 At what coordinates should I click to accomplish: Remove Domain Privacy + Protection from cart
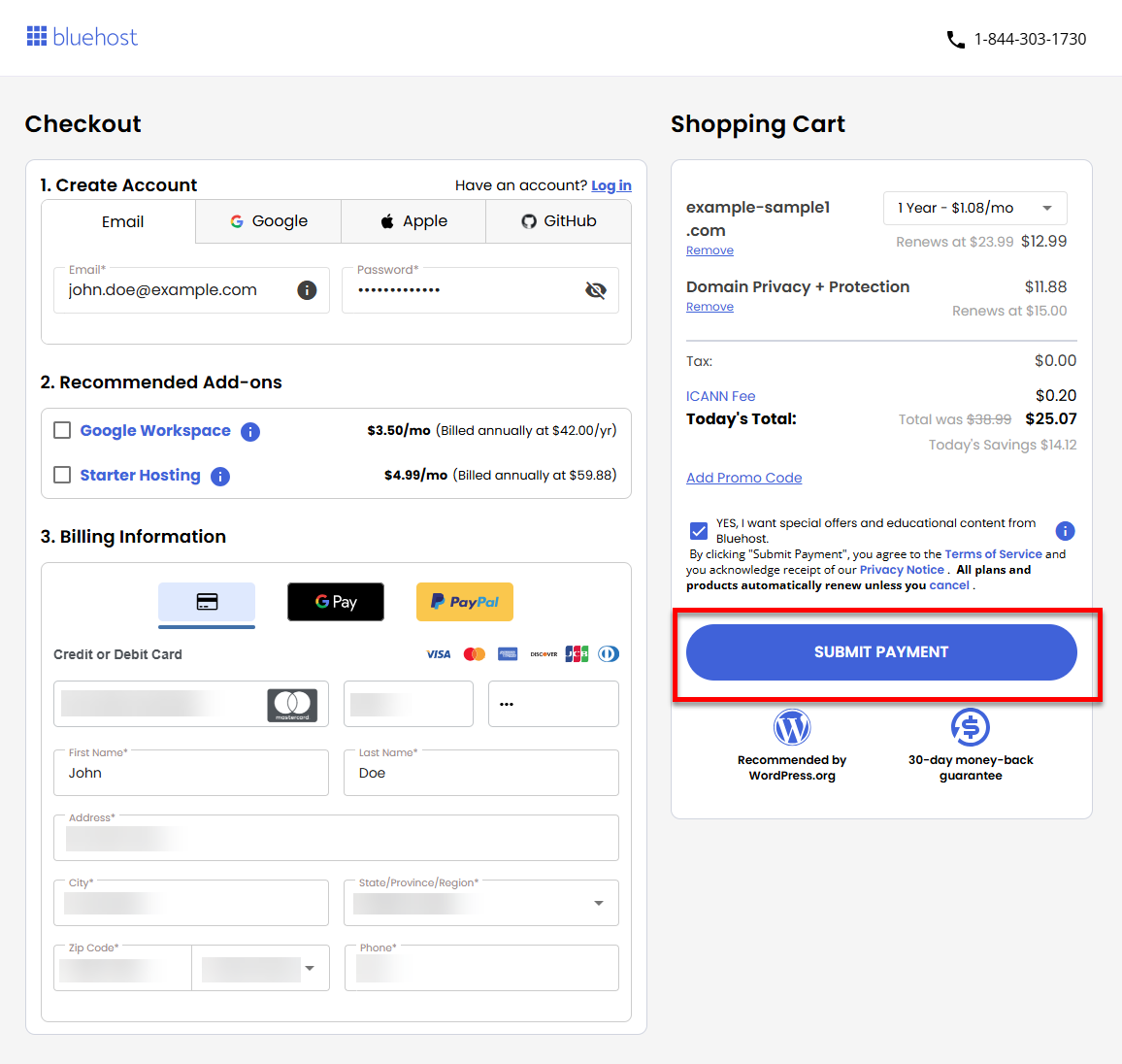pos(709,307)
